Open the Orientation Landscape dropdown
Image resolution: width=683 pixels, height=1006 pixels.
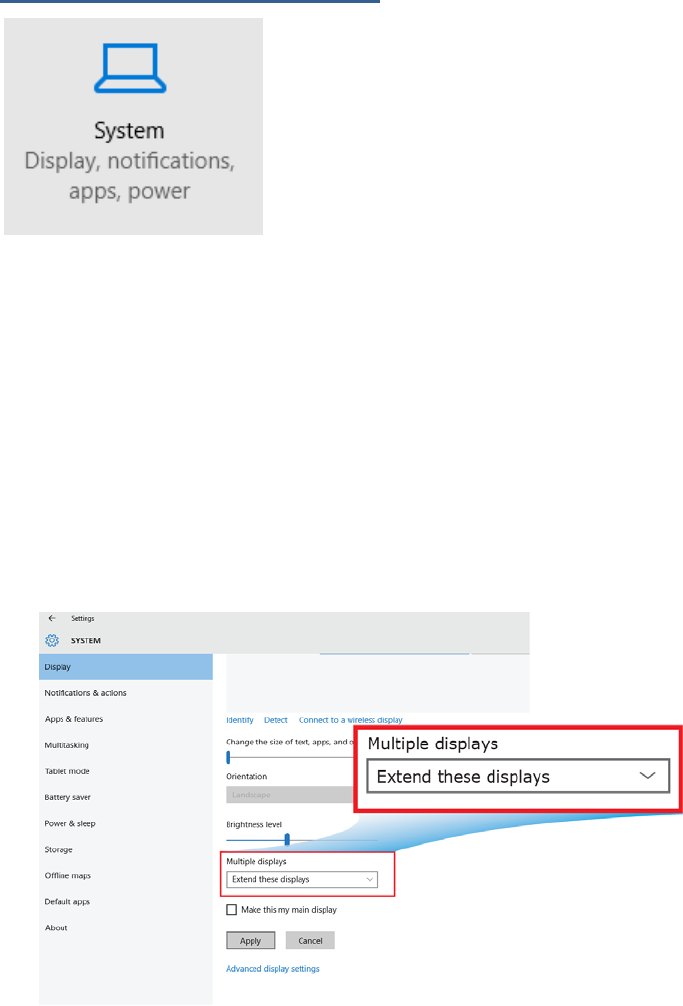point(290,795)
